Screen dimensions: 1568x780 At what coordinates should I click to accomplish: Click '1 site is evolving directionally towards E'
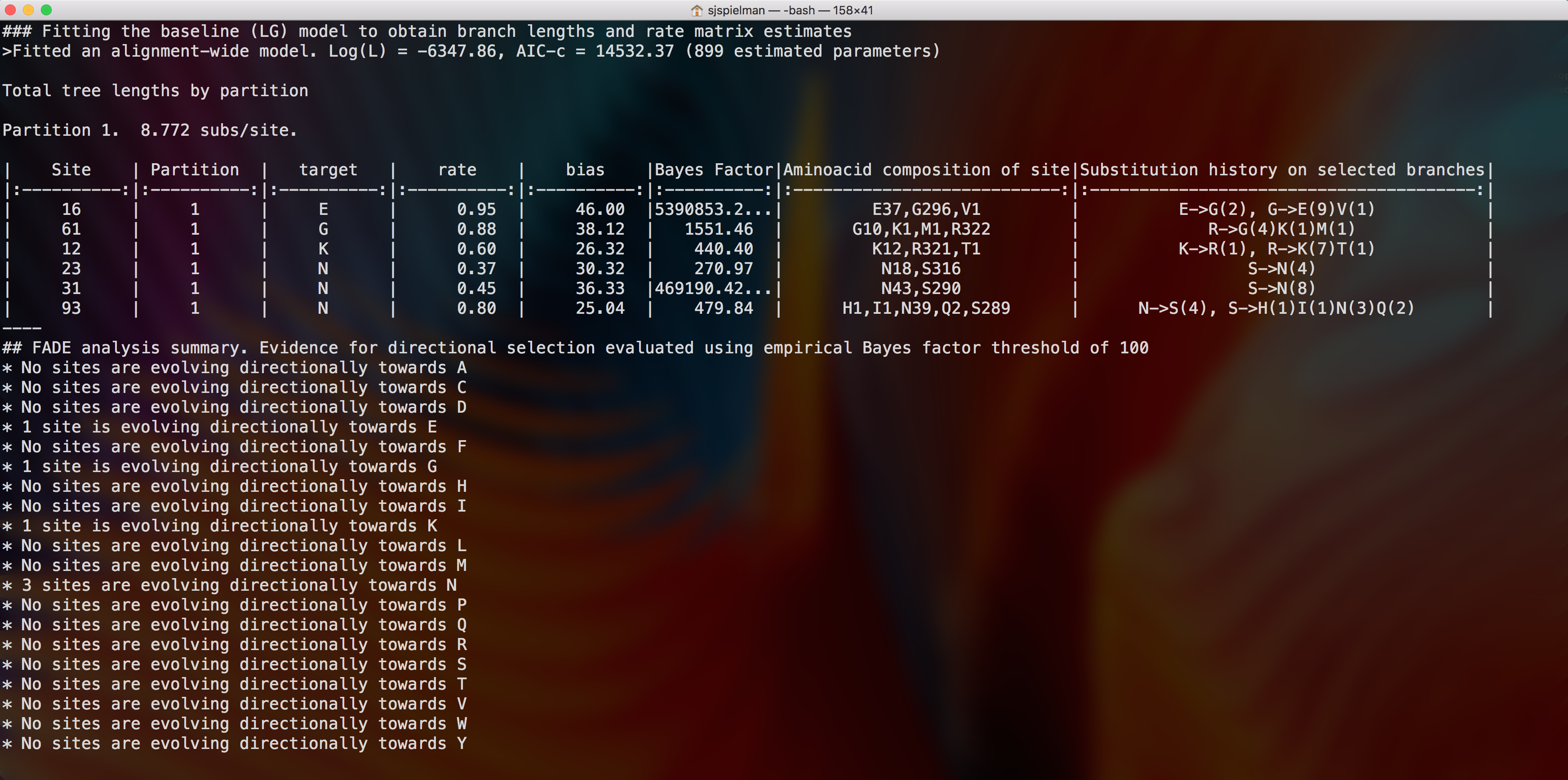(x=220, y=427)
